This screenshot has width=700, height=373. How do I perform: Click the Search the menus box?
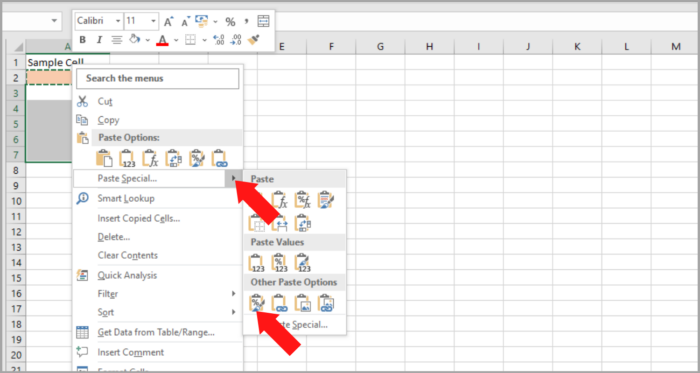158,79
